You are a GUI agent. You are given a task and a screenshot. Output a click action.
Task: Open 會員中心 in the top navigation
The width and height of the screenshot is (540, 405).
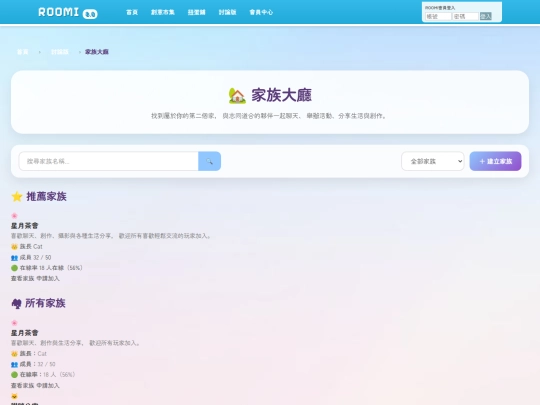[x=261, y=12]
